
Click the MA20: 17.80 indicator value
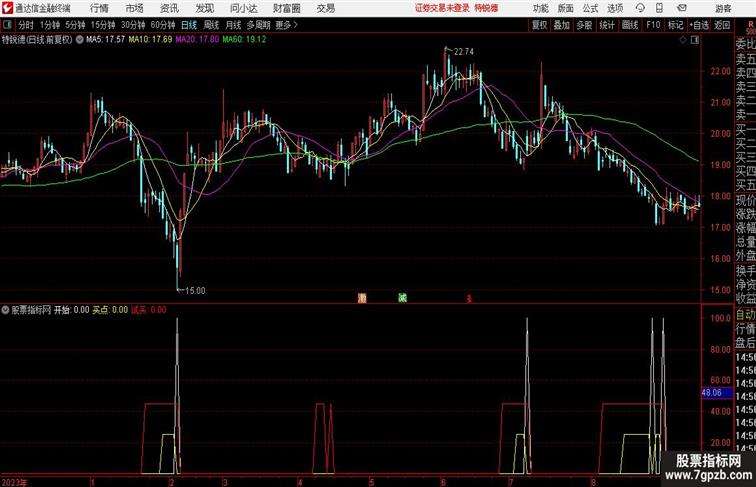coord(197,40)
